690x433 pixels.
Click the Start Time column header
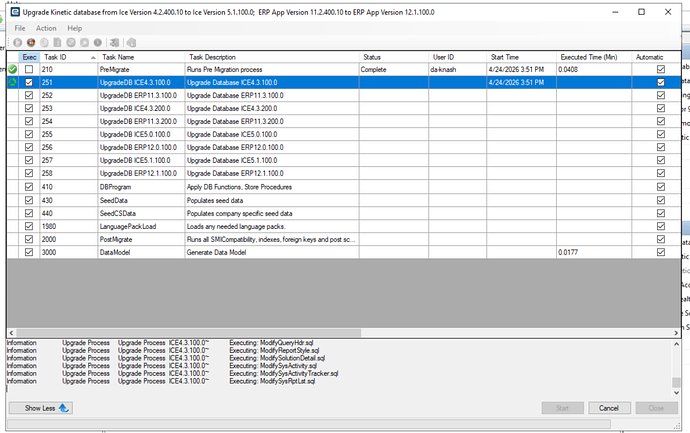coord(521,57)
